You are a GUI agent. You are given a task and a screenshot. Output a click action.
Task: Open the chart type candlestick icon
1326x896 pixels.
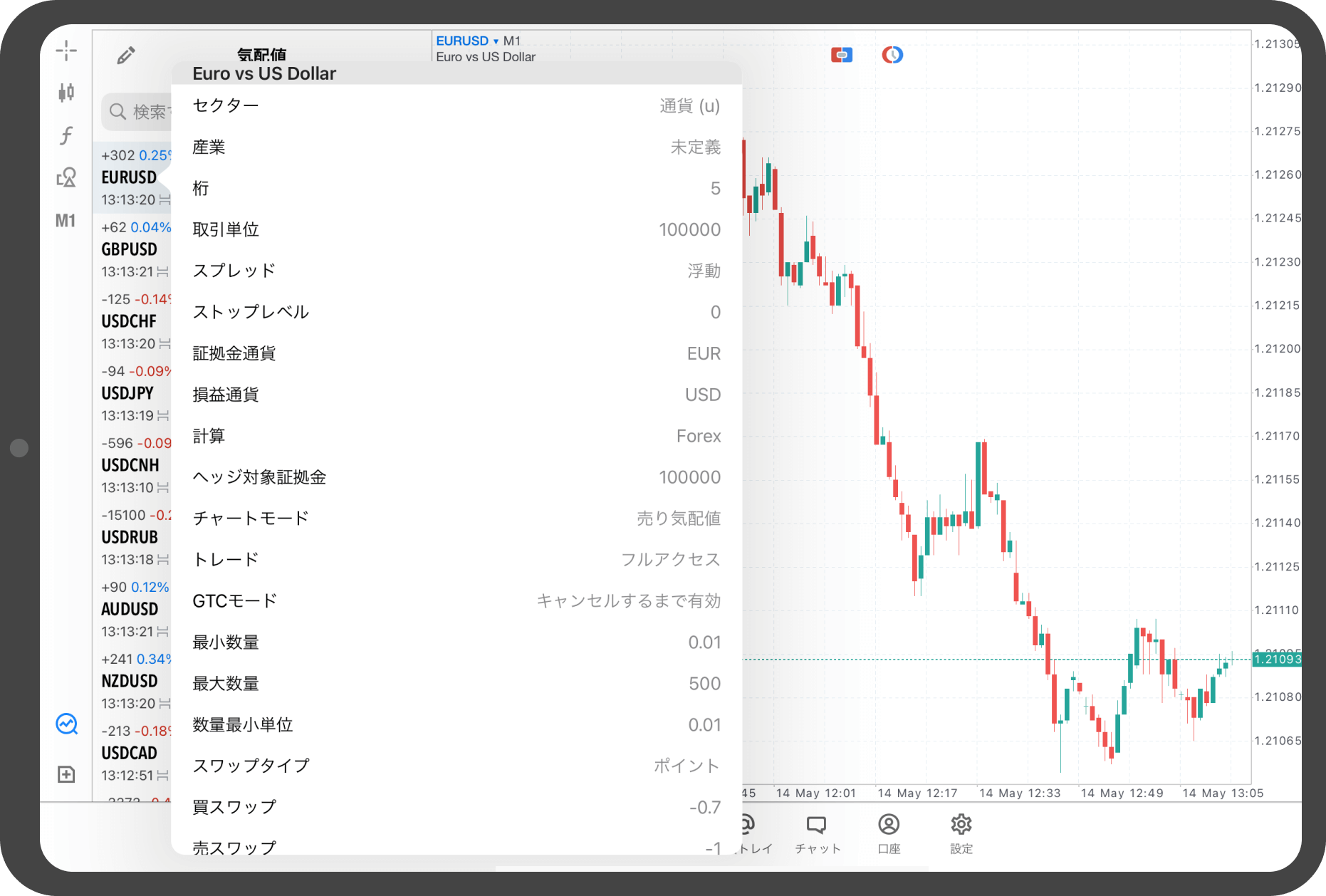pos(66,93)
